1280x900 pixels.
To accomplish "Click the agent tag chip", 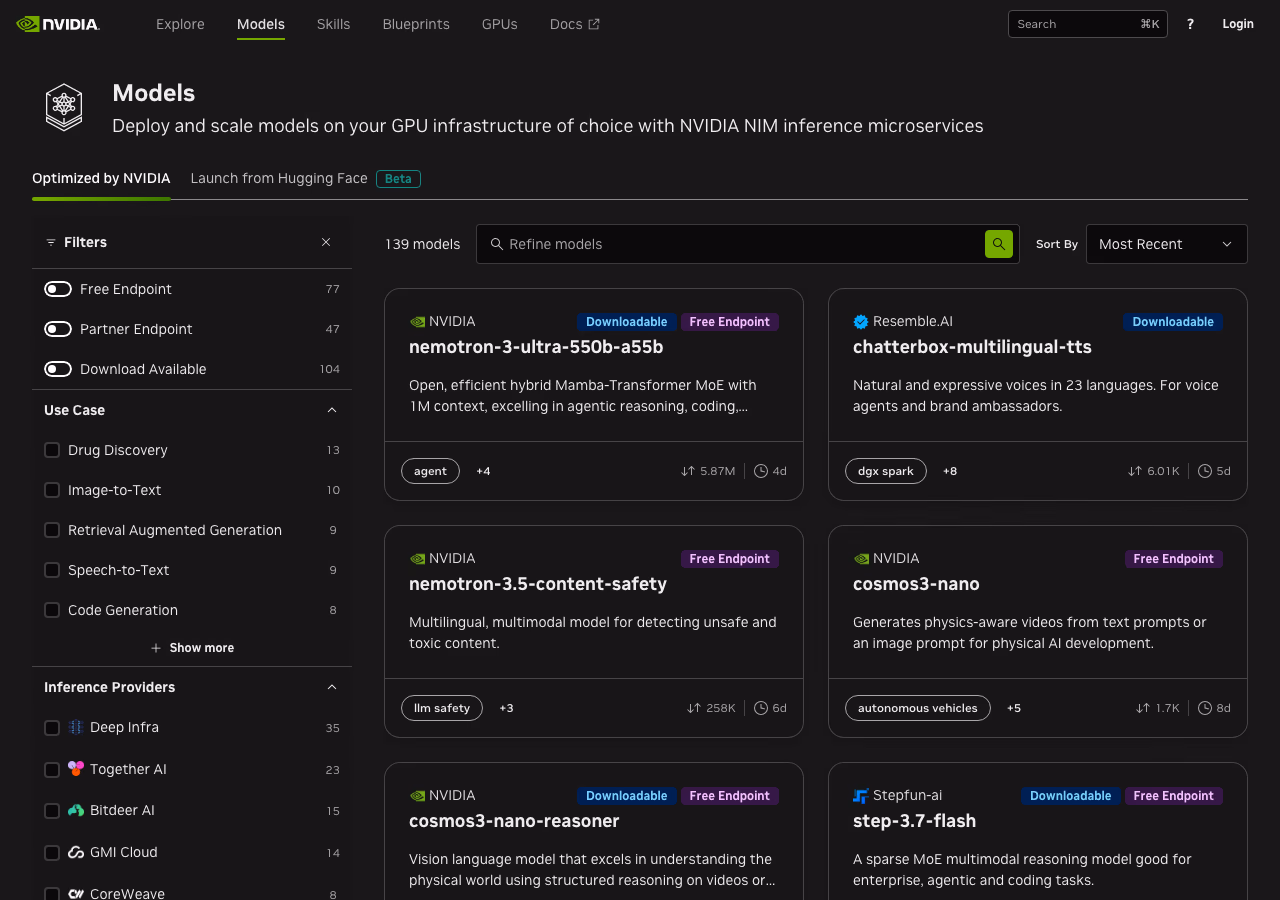I will [x=430, y=471].
